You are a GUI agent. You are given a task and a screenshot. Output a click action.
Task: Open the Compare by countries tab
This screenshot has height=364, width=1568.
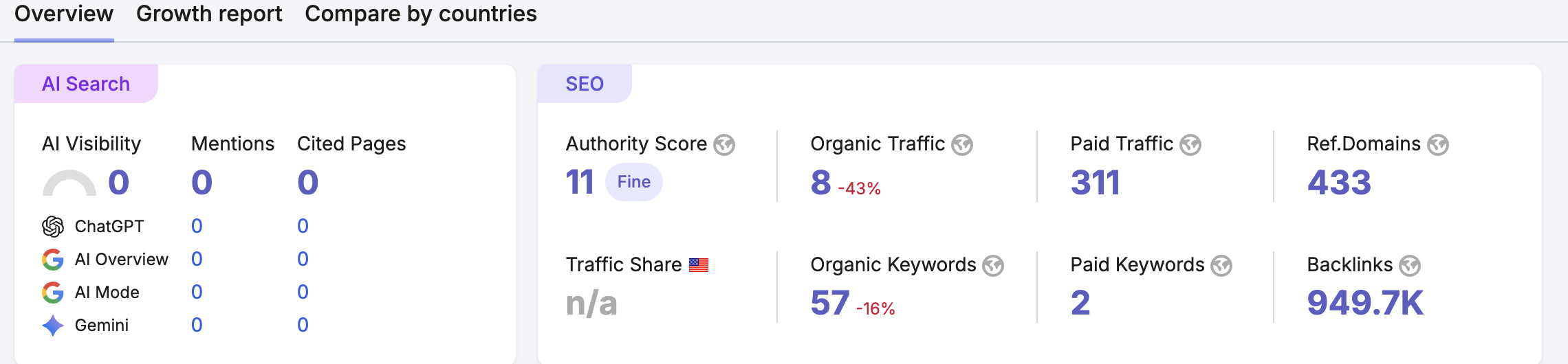[421, 14]
